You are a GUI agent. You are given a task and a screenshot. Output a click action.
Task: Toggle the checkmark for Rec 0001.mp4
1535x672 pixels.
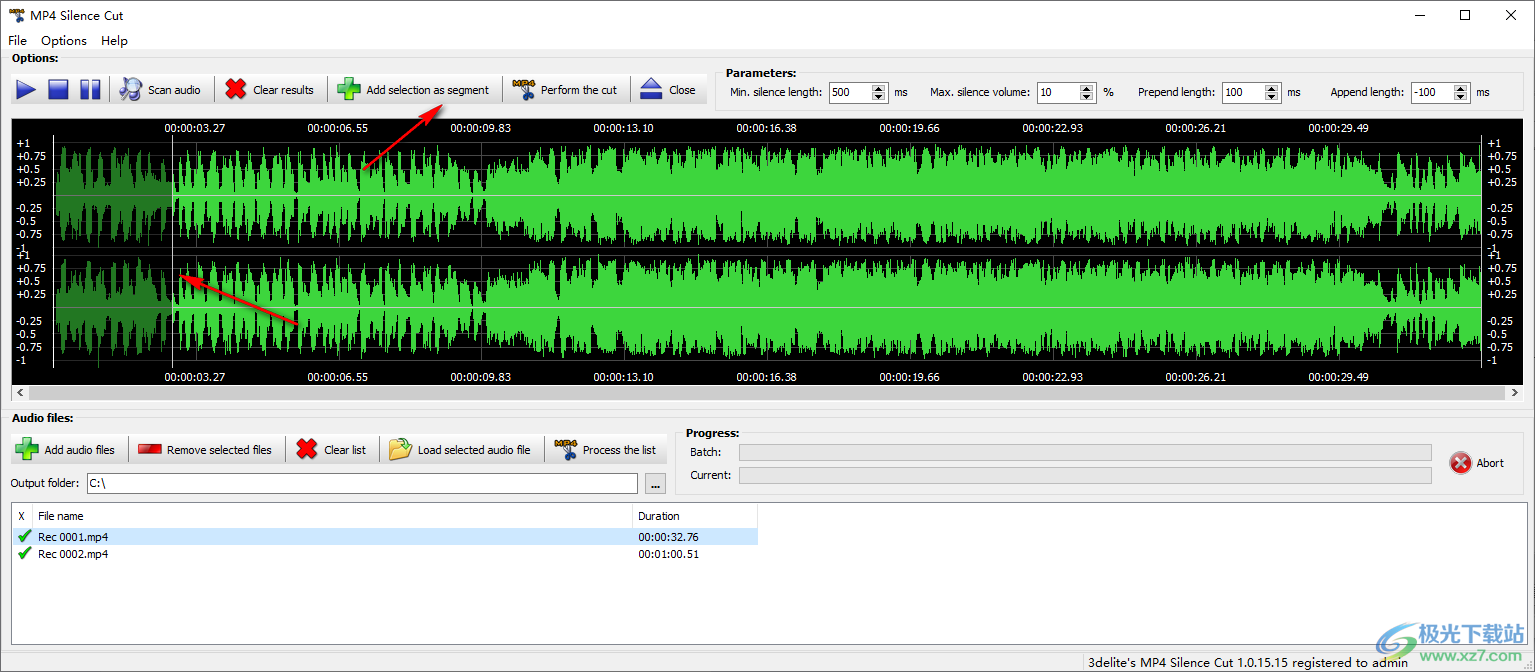pos(24,537)
